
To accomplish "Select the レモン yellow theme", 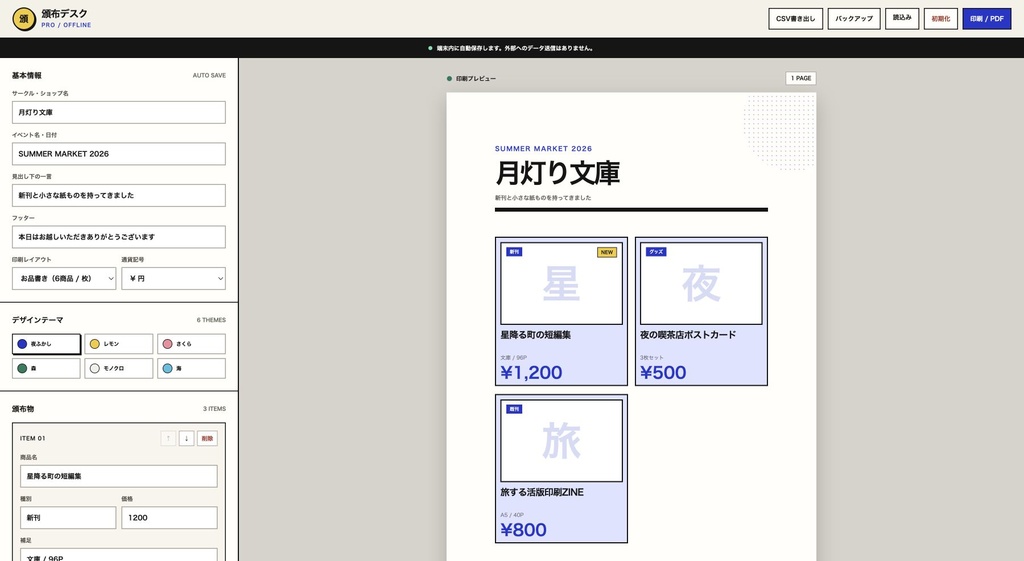I will 119,344.
